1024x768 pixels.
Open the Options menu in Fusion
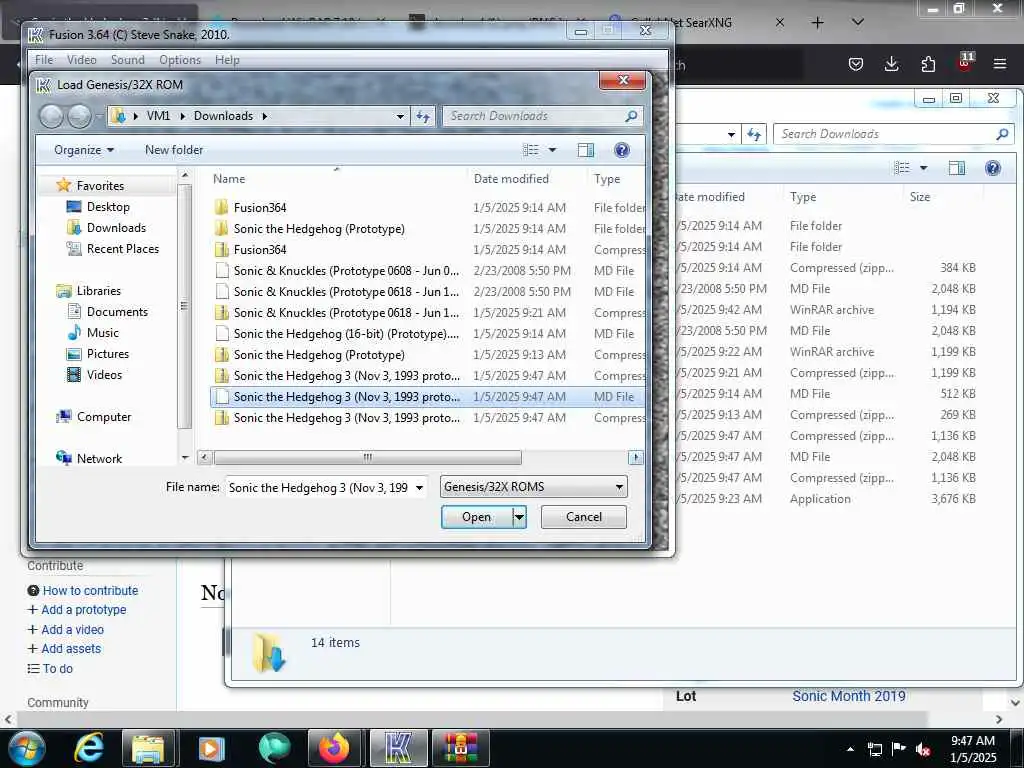point(180,60)
